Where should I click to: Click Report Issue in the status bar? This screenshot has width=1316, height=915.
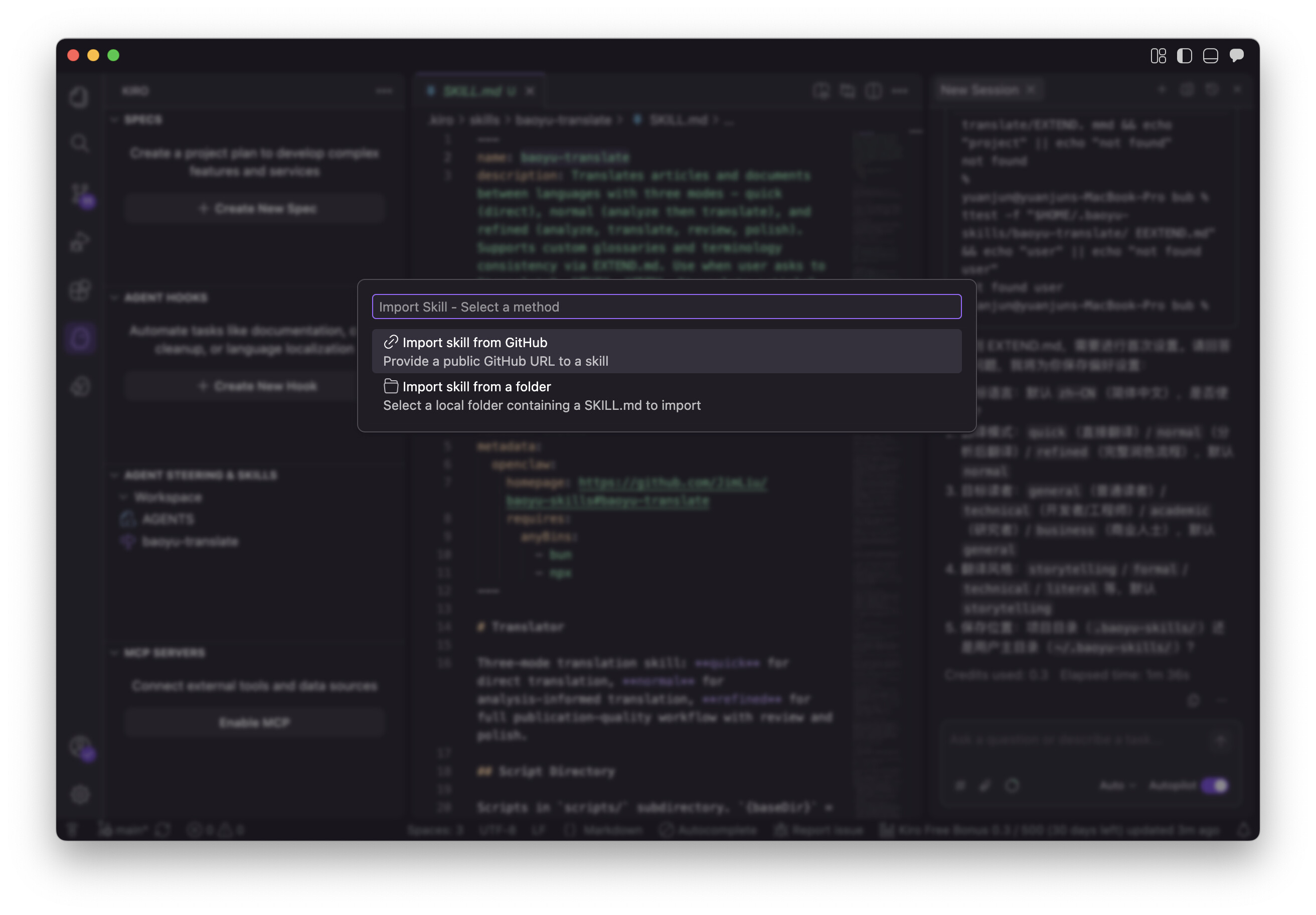coord(819,830)
